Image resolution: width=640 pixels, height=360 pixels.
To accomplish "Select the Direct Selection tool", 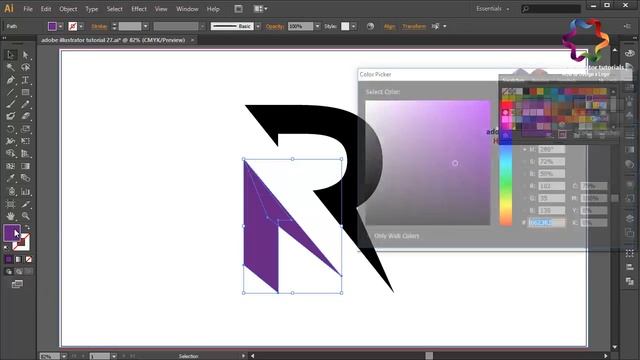I will pyautogui.click(x=25, y=55).
